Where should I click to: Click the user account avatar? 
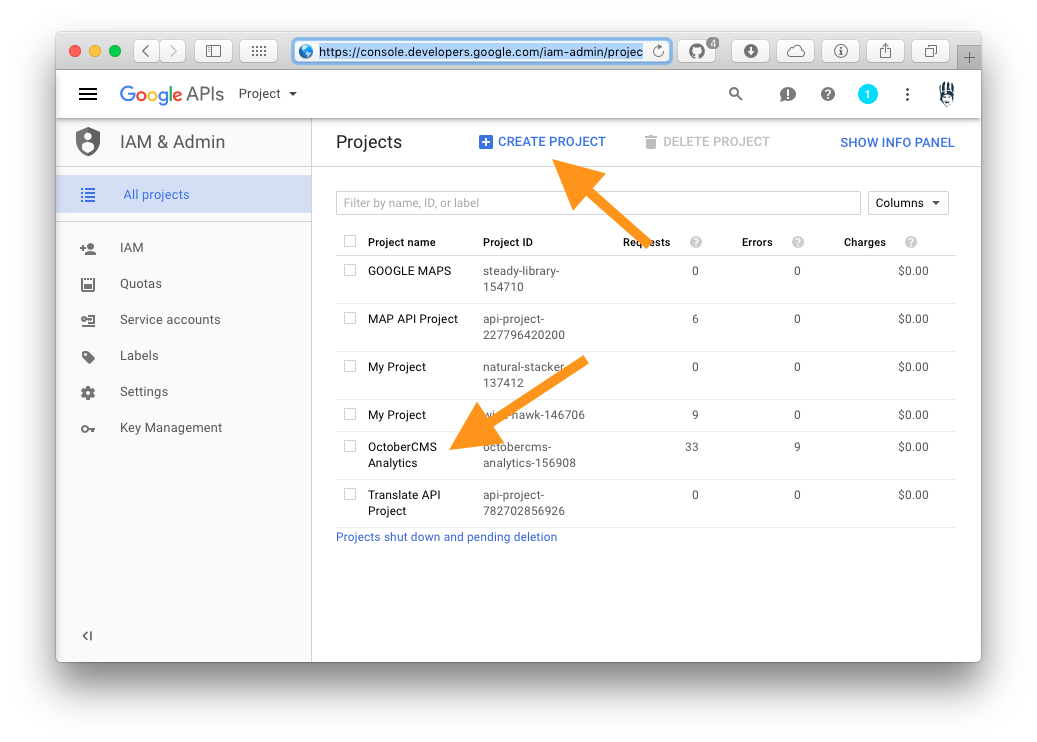coord(947,94)
